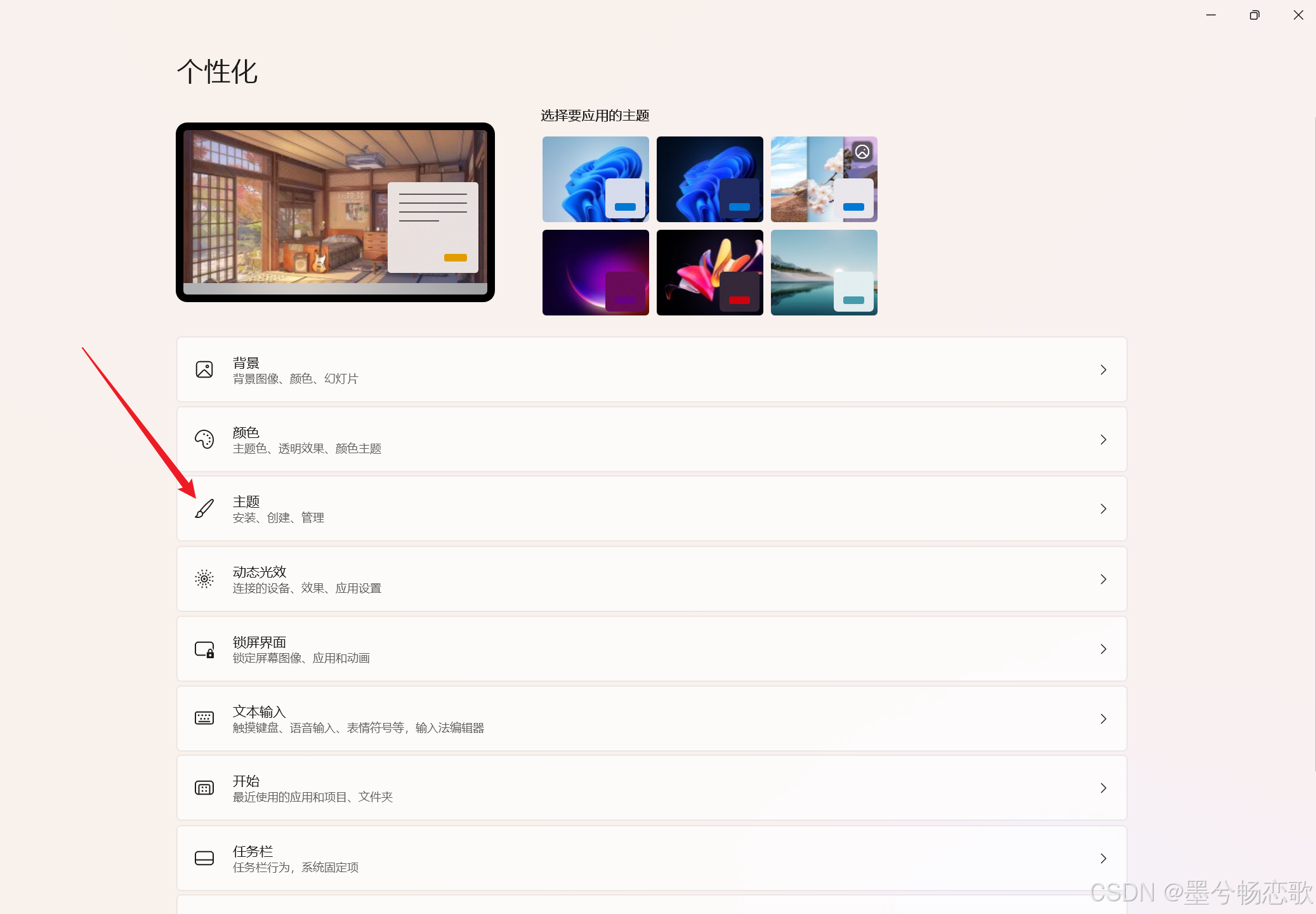Open 主题 settings via its chevron
The image size is (1316, 914).
[1103, 508]
